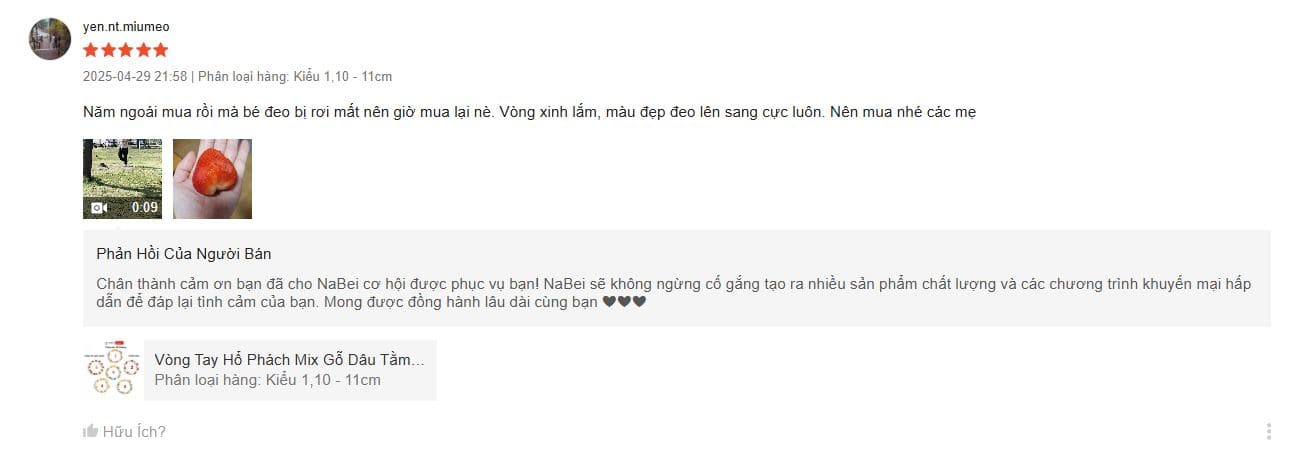Viewport: 1292px width, 460px height.
Task: Play the review video thumbnail
Action: (122, 179)
